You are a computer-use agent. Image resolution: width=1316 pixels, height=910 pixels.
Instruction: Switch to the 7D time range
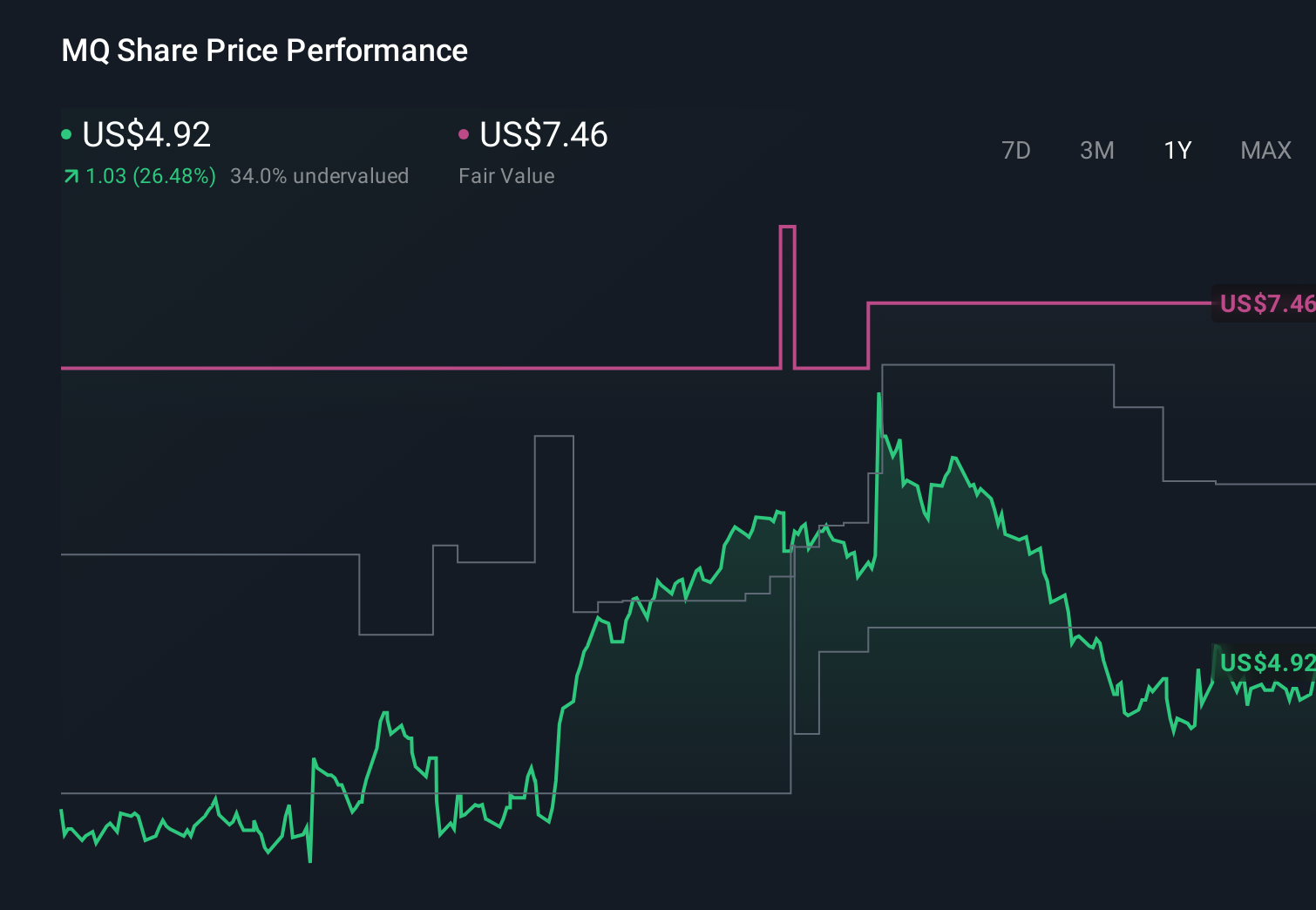point(1016,150)
